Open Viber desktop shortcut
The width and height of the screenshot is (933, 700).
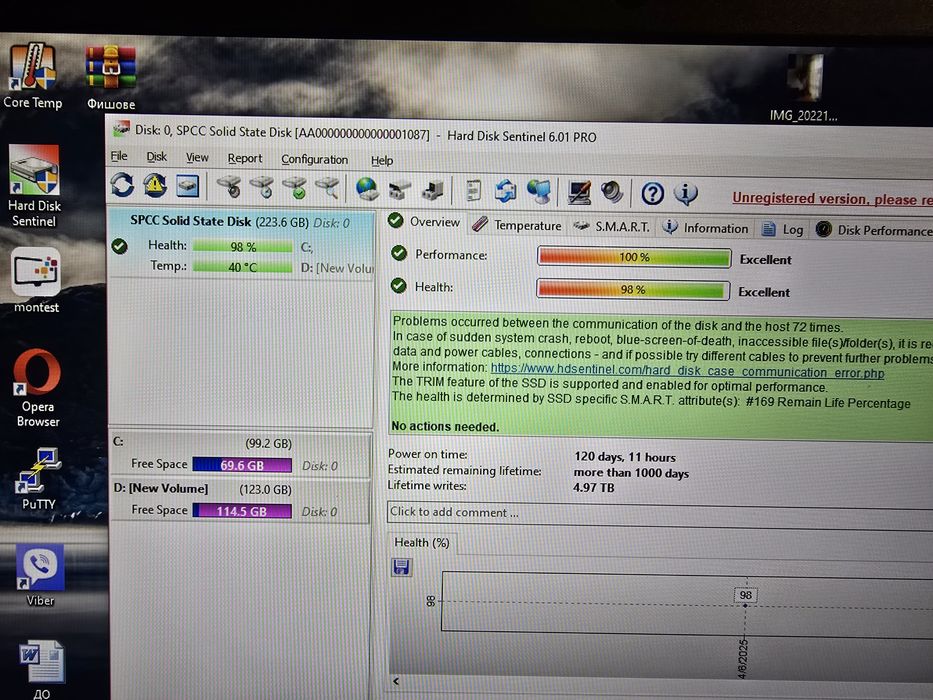tap(40, 576)
